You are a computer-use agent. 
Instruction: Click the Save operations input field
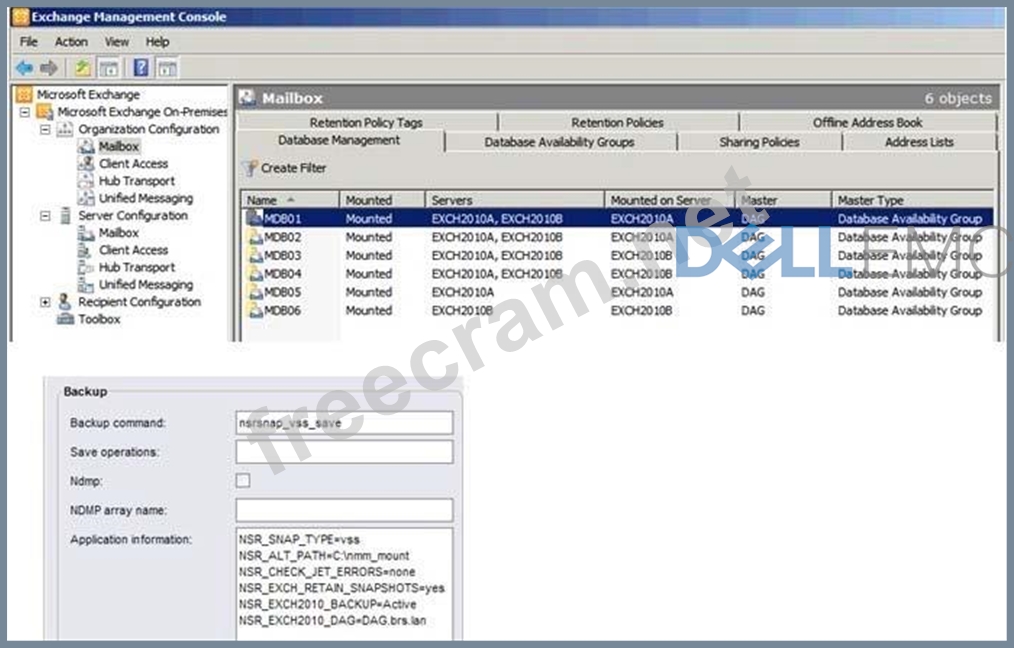click(344, 452)
